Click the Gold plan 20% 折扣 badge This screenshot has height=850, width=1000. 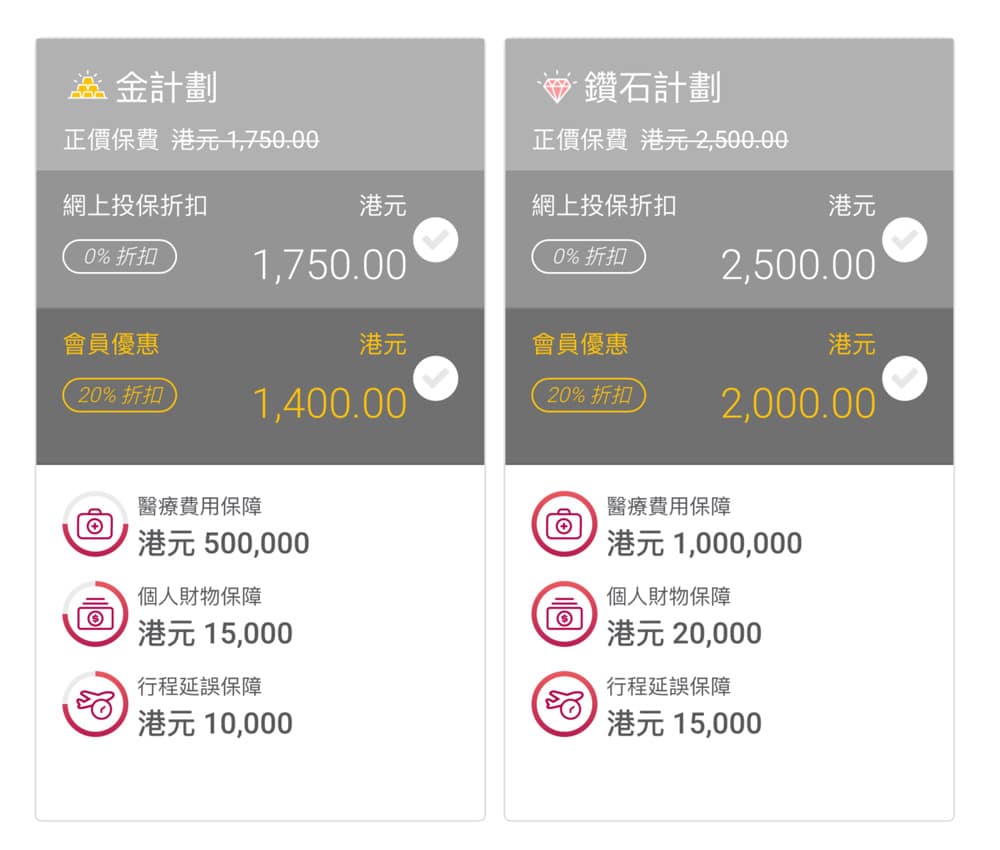click(120, 395)
